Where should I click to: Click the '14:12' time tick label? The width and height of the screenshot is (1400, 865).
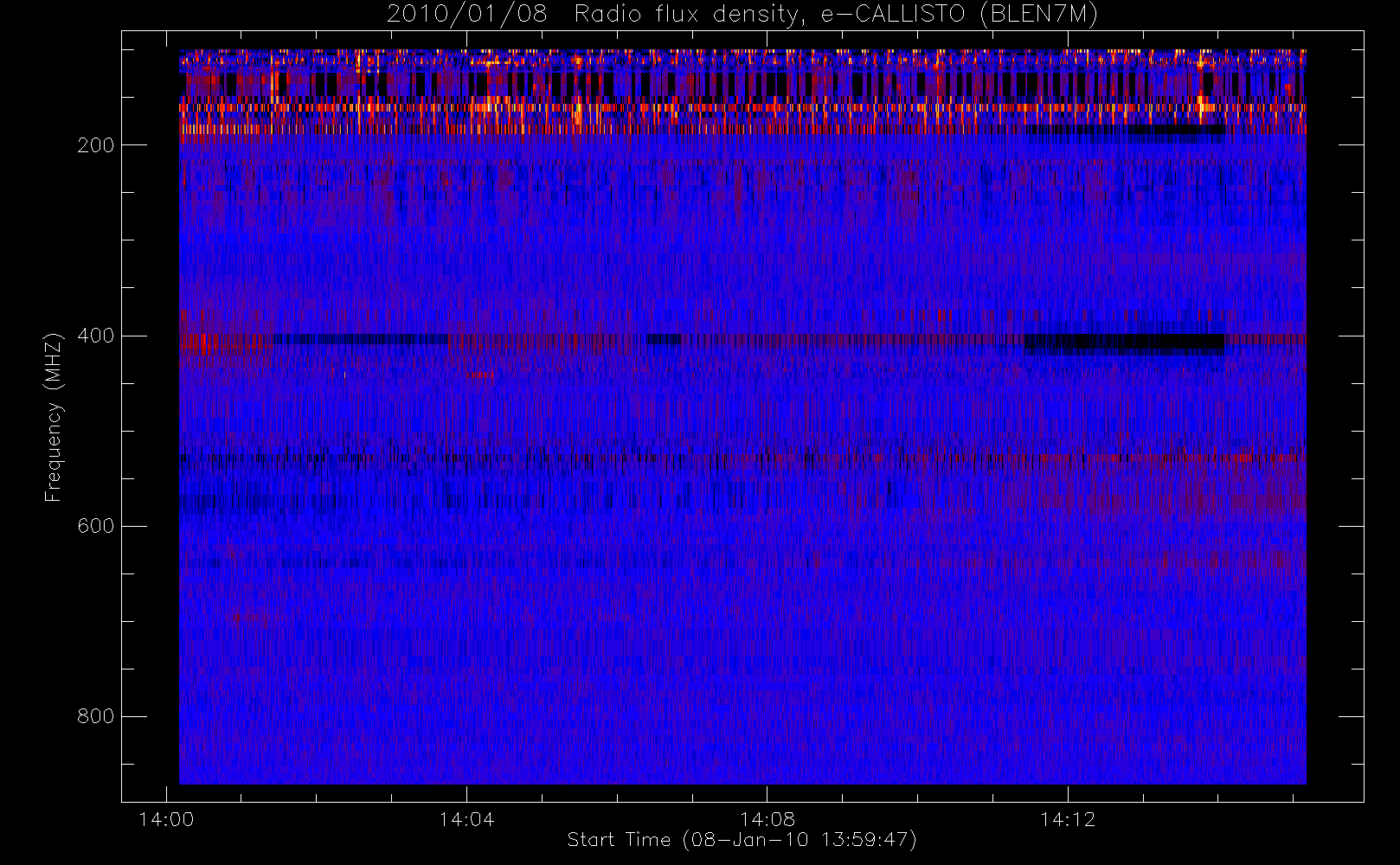[1068, 819]
